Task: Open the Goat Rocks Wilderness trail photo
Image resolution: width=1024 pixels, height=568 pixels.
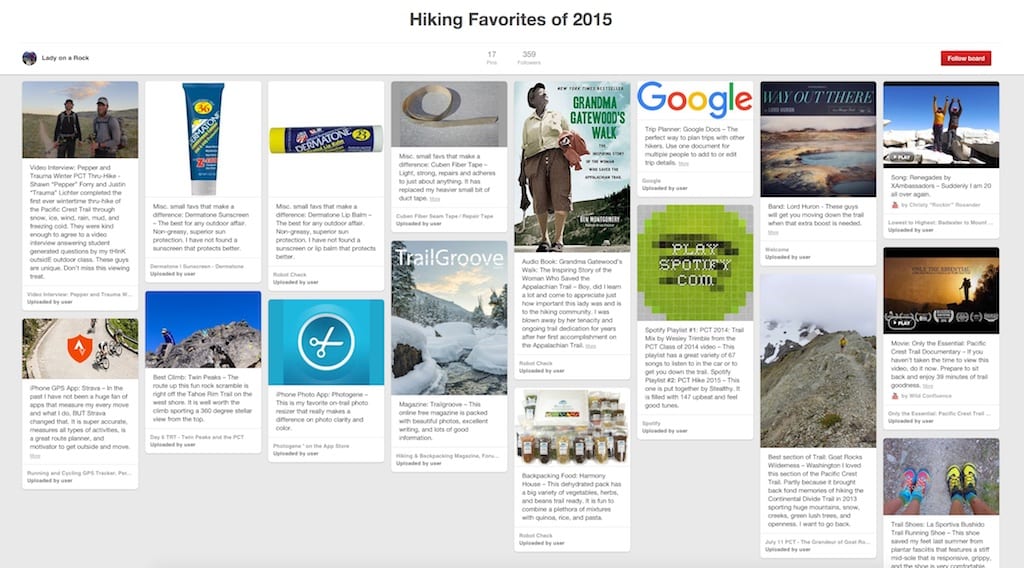Action: tap(818, 360)
